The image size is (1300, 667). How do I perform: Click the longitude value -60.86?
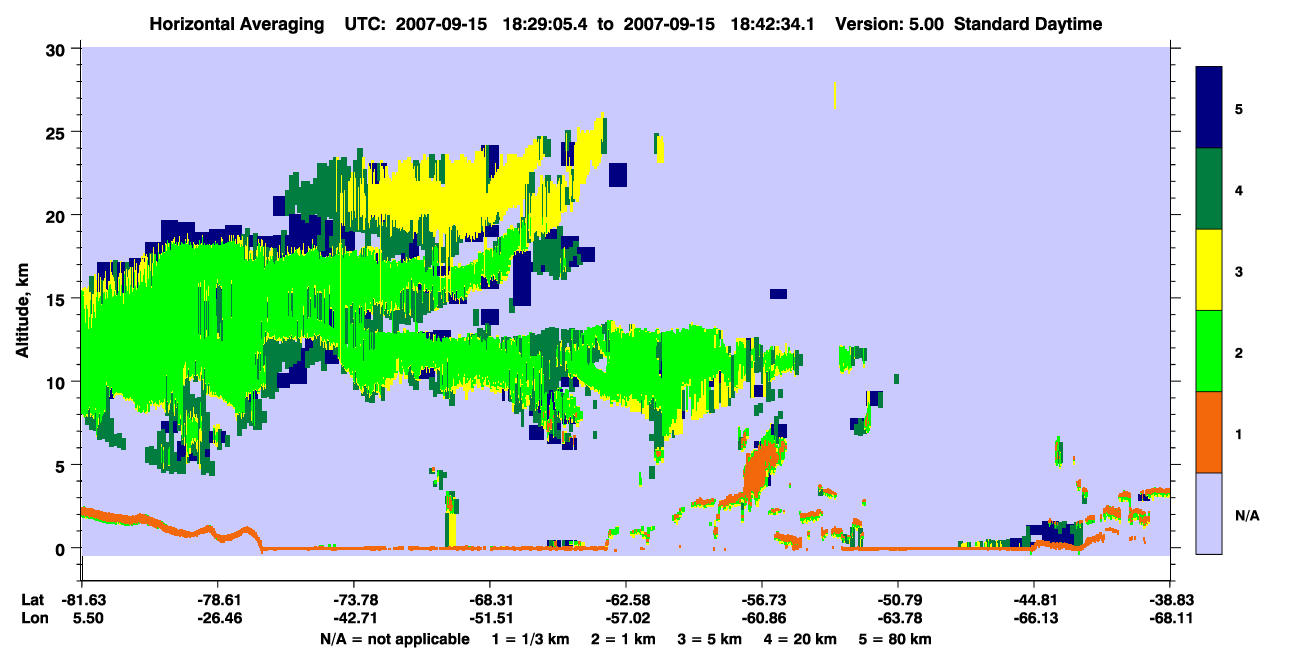pos(762,619)
